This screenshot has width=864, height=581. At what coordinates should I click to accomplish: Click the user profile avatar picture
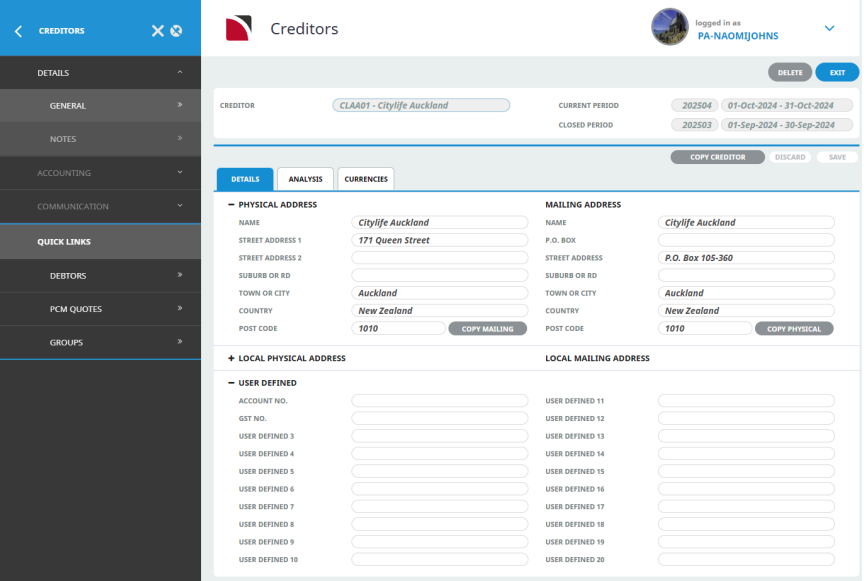(x=669, y=28)
